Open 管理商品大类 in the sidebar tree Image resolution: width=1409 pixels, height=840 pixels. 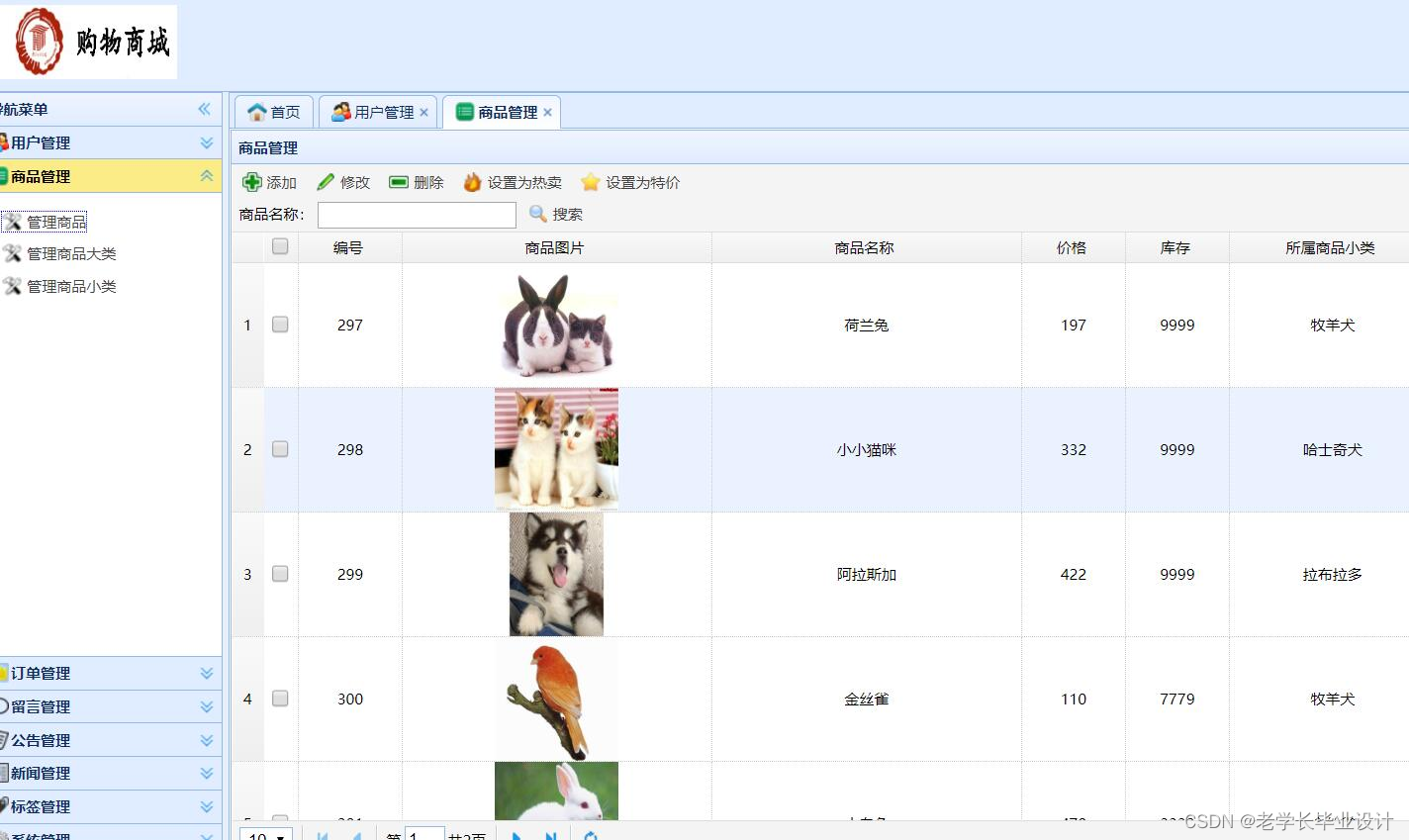(x=59, y=254)
